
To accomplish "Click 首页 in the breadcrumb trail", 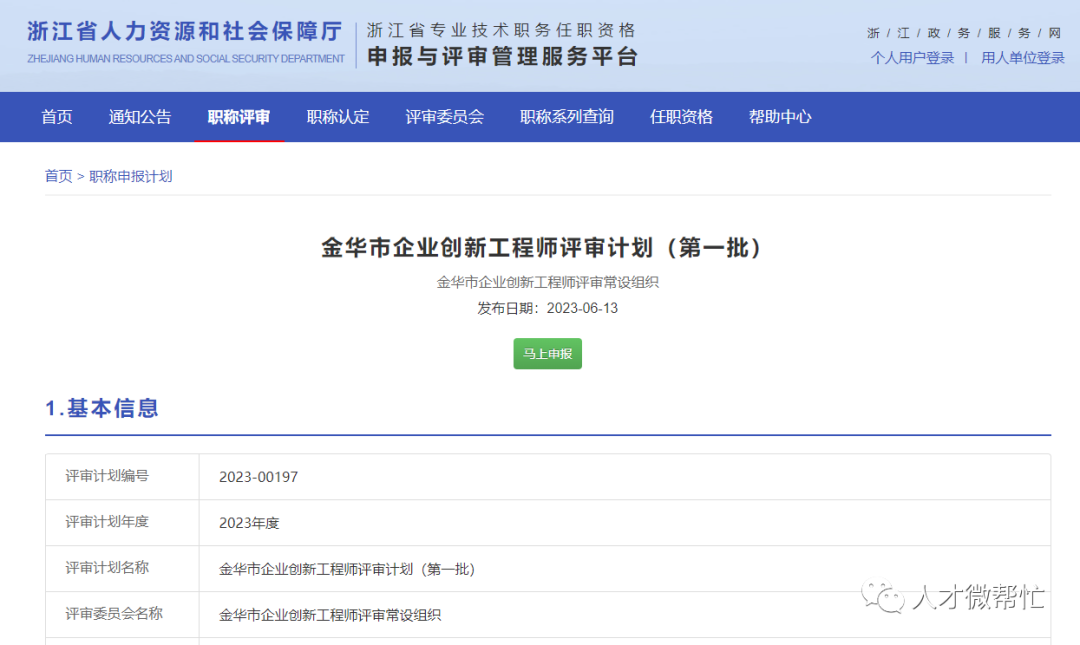I will pyautogui.click(x=57, y=176).
